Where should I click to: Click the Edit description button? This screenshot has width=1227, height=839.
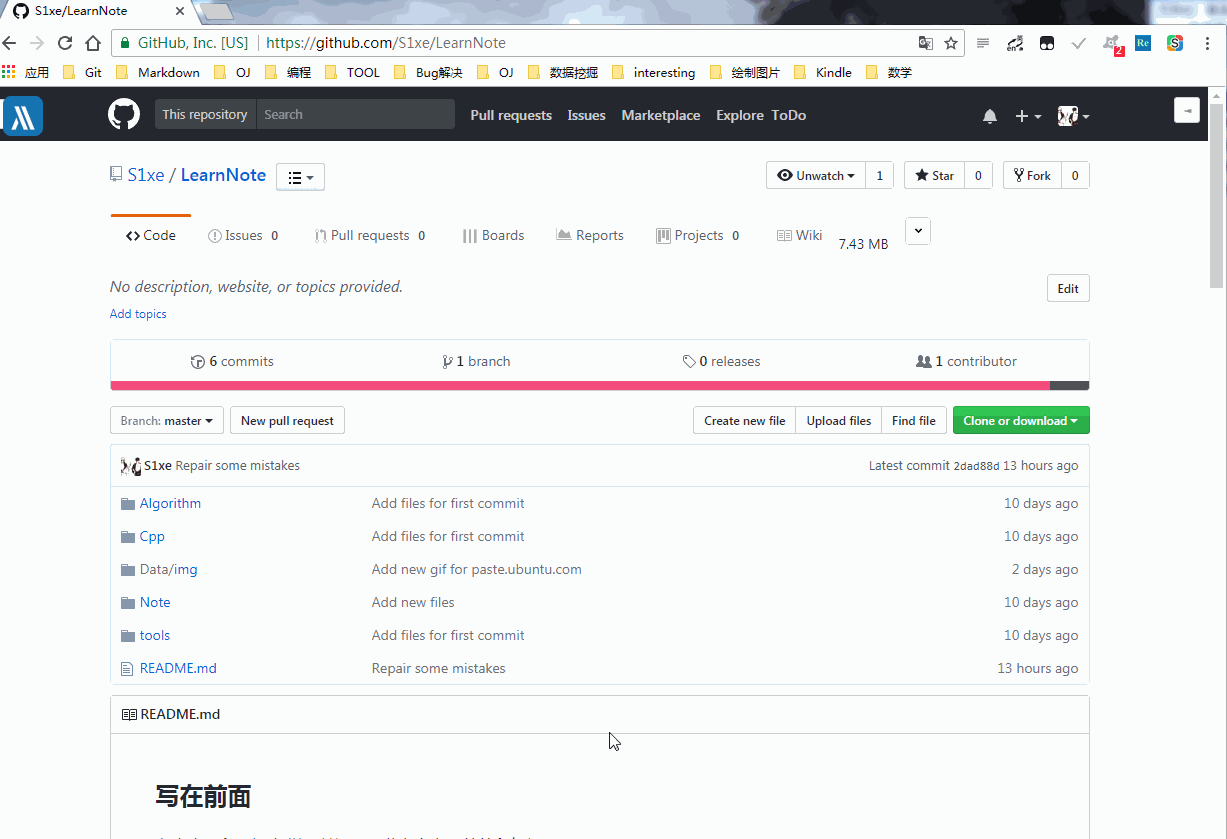(x=1068, y=288)
